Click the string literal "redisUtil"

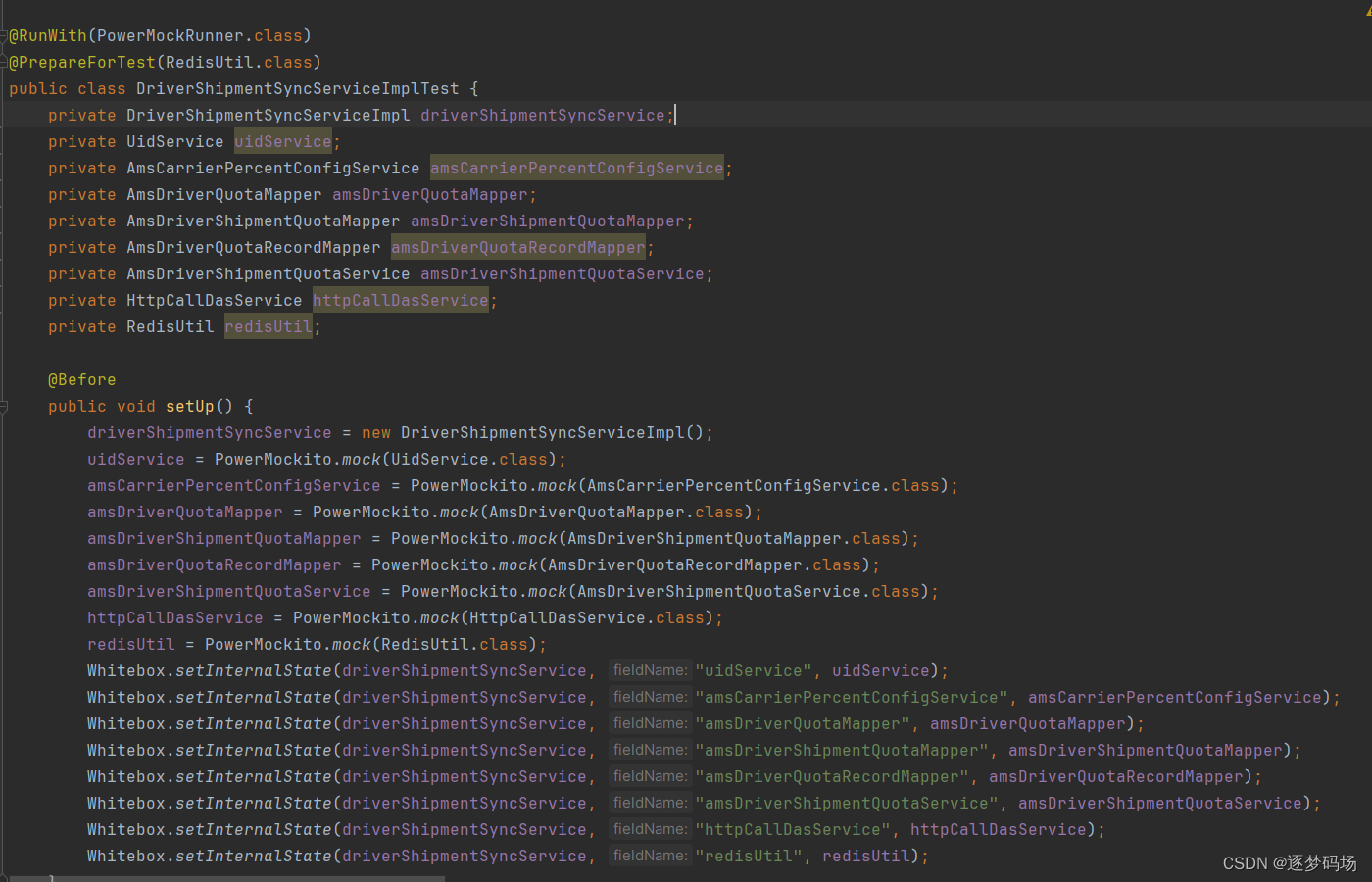pyautogui.click(x=749, y=857)
